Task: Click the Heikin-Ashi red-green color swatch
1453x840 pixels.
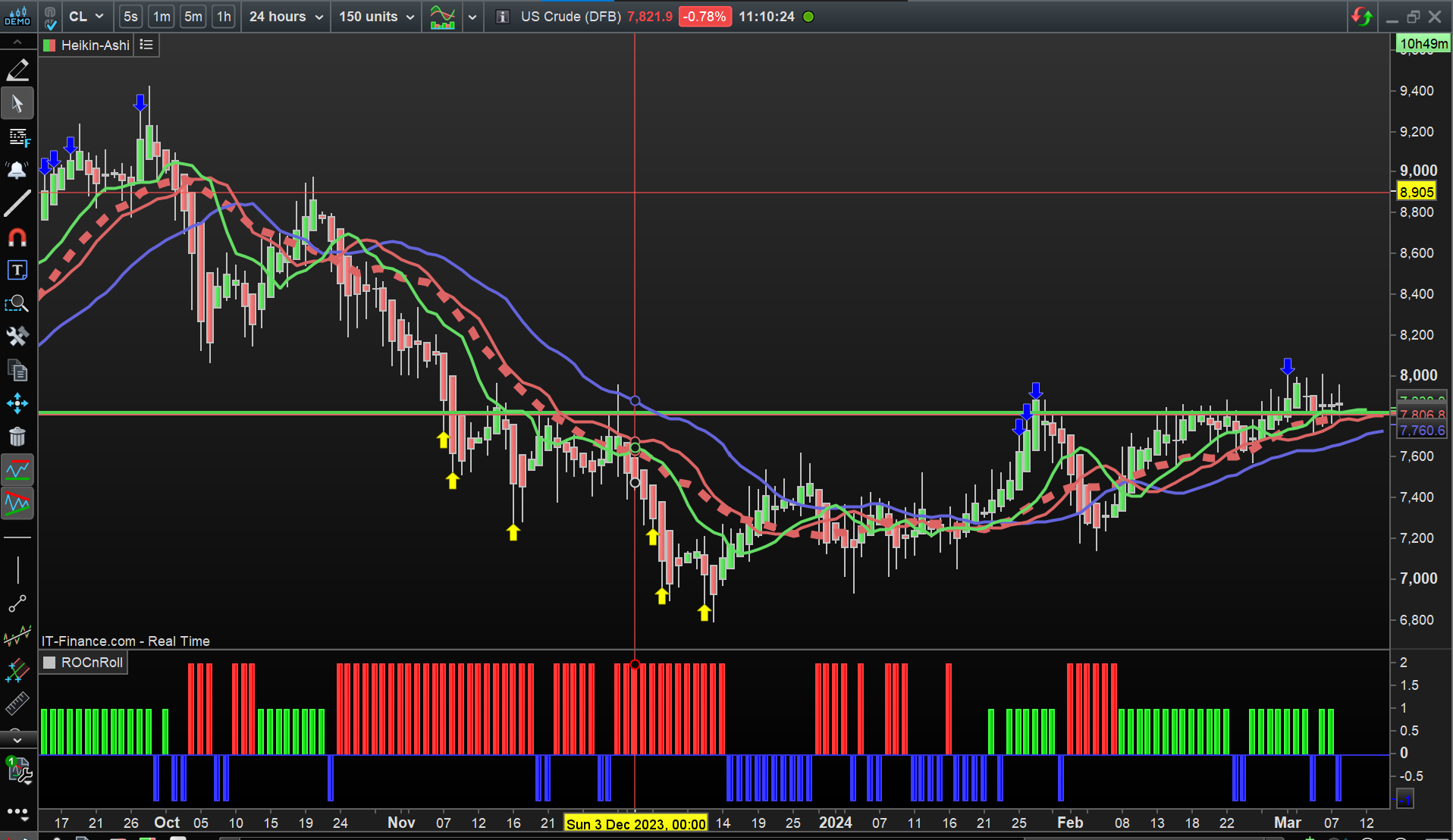Action: click(49, 45)
